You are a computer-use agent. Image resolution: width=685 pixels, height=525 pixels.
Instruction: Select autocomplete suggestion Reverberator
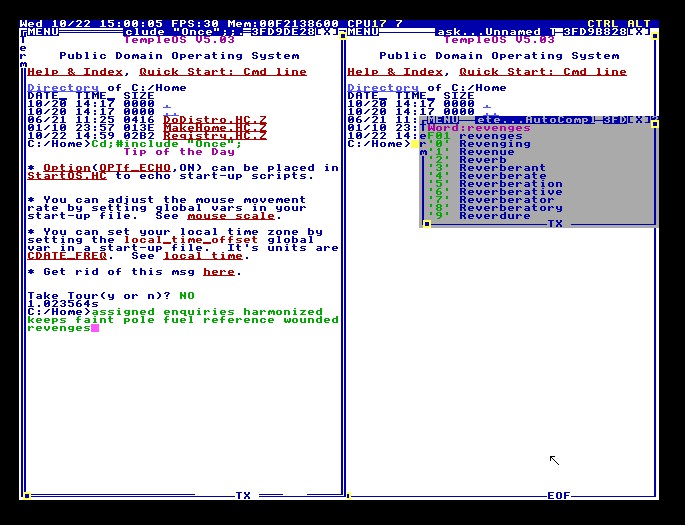coord(507,200)
